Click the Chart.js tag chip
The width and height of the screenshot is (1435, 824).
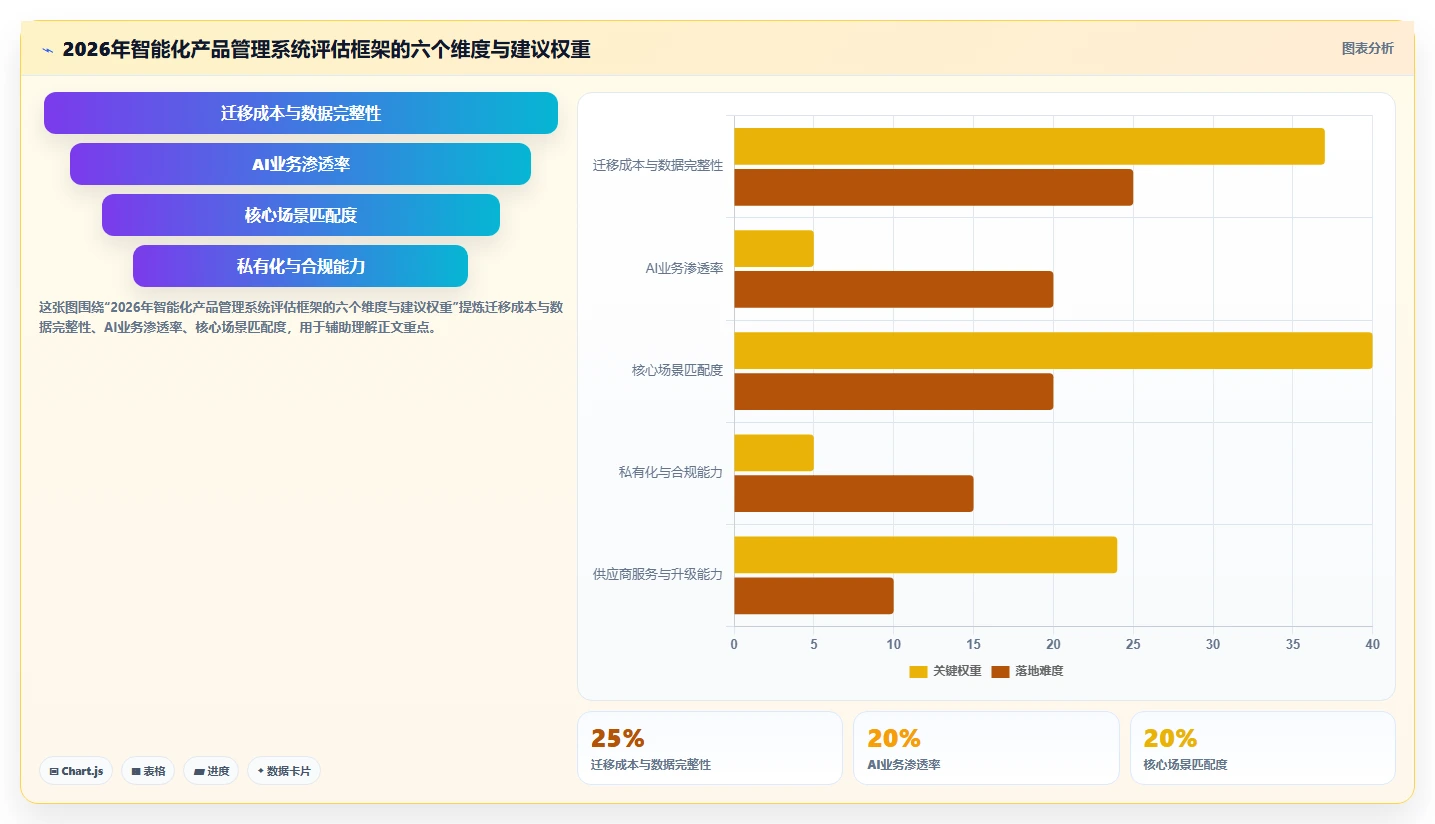tap(76, 771)
